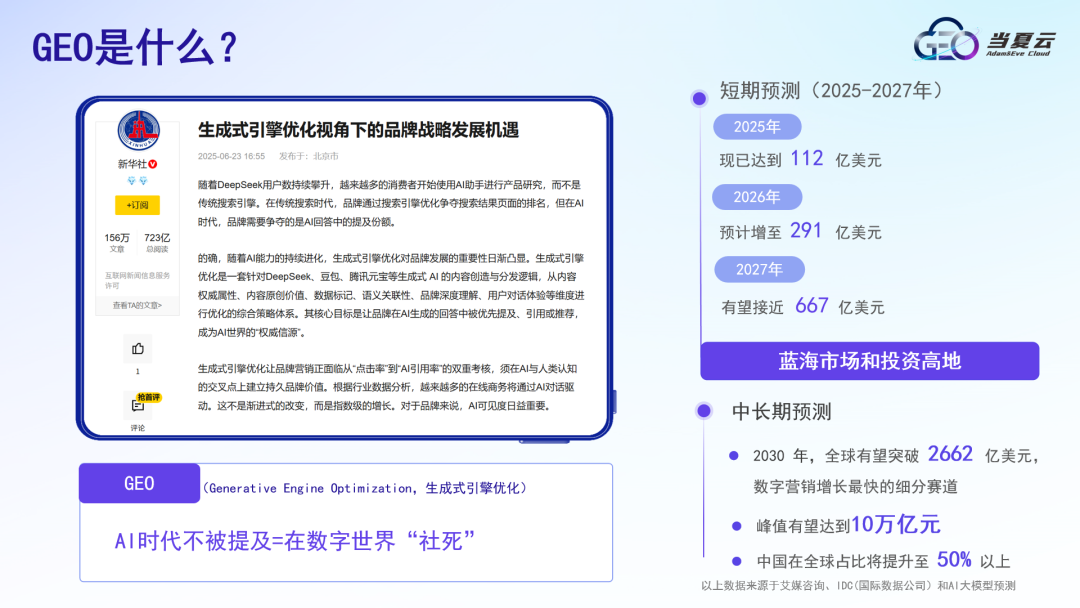Click the red verified badge beside 新华社

click(153, 164)
